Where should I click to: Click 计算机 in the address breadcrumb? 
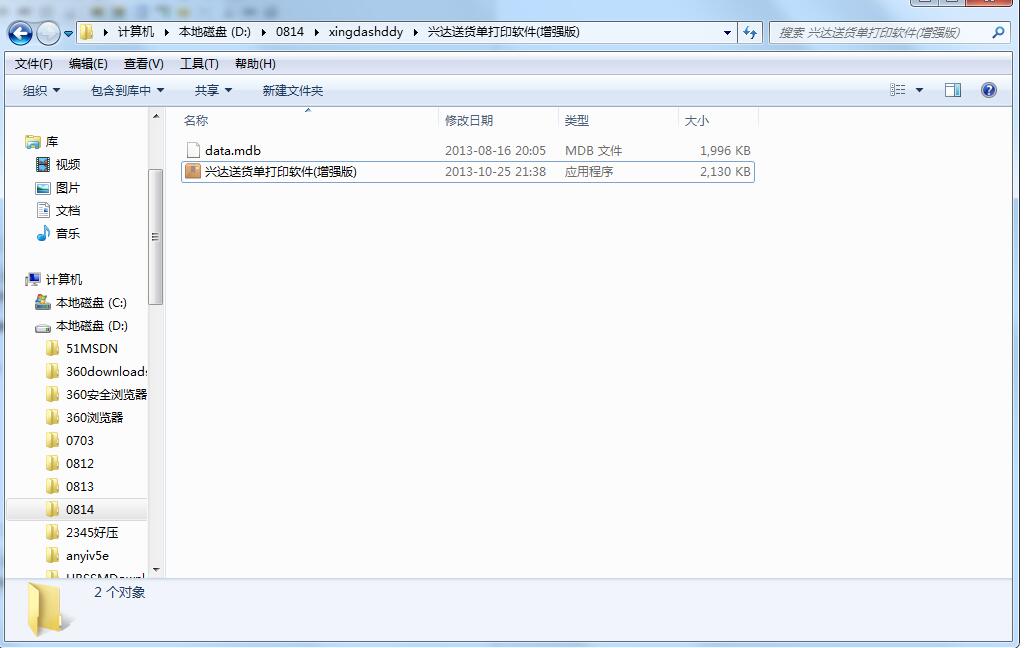point(136,32)
